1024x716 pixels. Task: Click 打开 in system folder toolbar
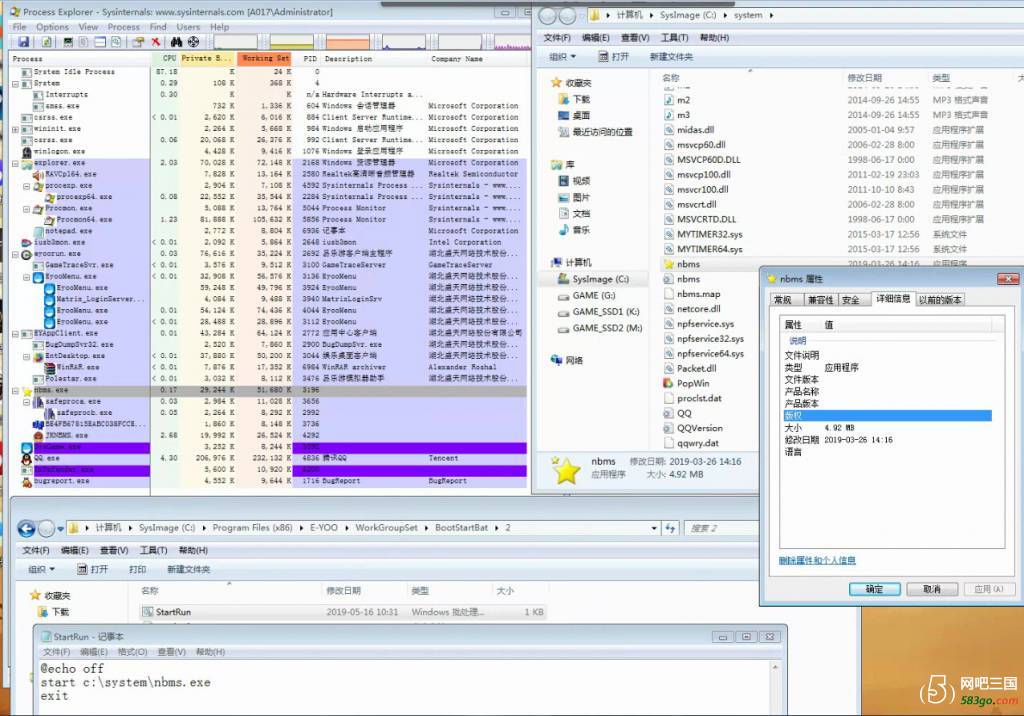[613, 57]
